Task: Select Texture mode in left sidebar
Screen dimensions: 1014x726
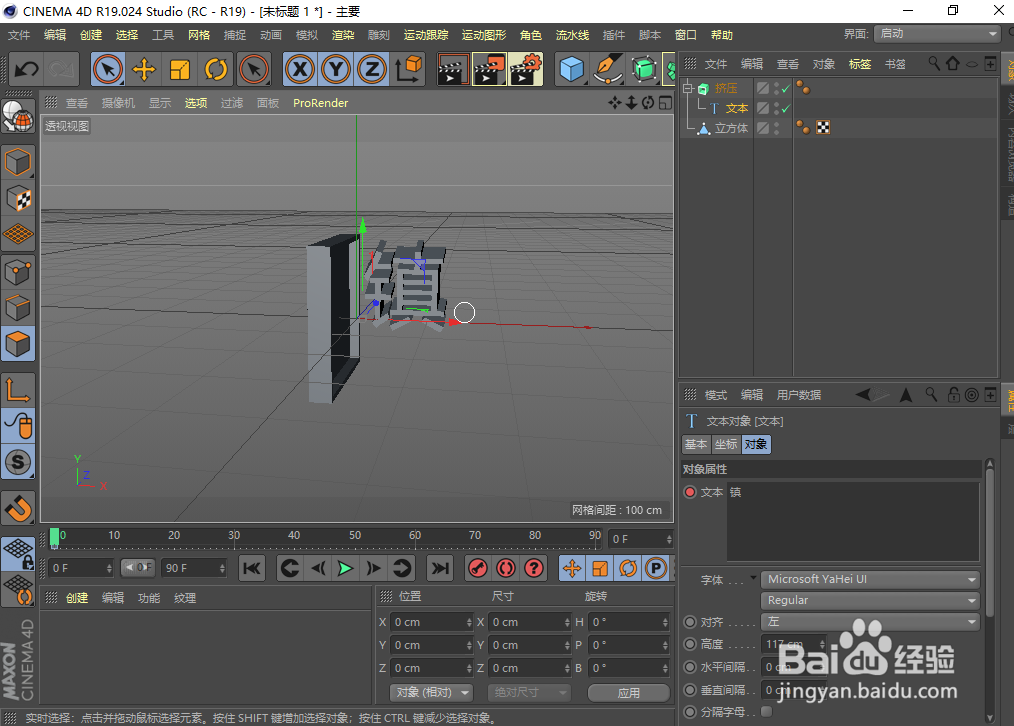Action: point(18,198)
